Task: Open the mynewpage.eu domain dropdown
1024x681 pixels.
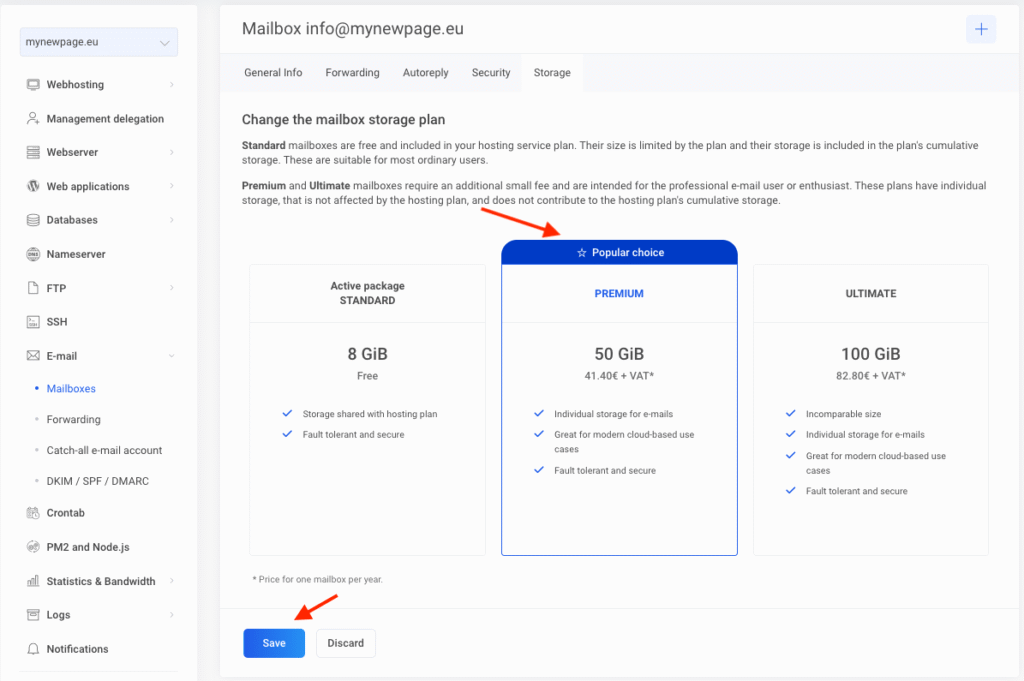Action: 98,42
